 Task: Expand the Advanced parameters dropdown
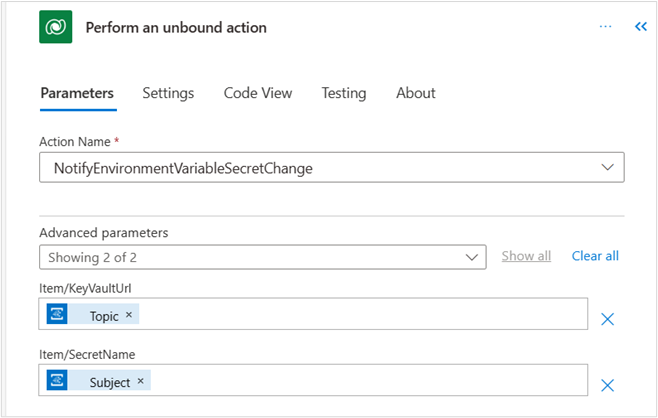coord(263,257)
